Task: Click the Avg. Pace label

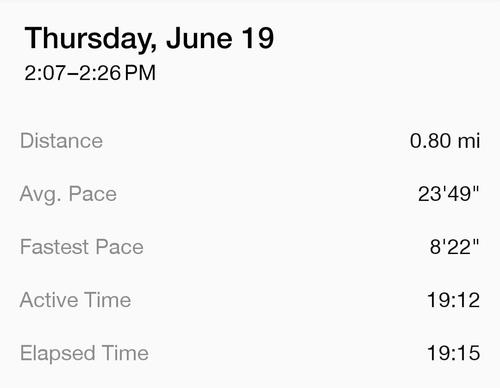Action: click(68, 194)
